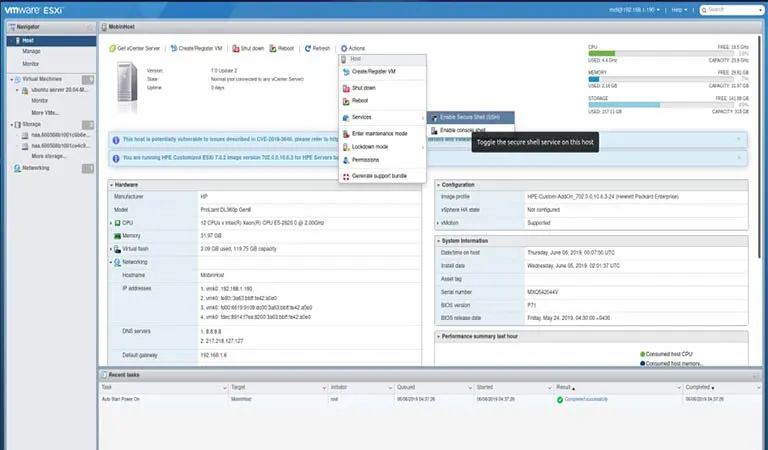Screen dimensions: 768x450
Task: Click the Recent tasks panel icon
Action: click(x=104, y=376)
